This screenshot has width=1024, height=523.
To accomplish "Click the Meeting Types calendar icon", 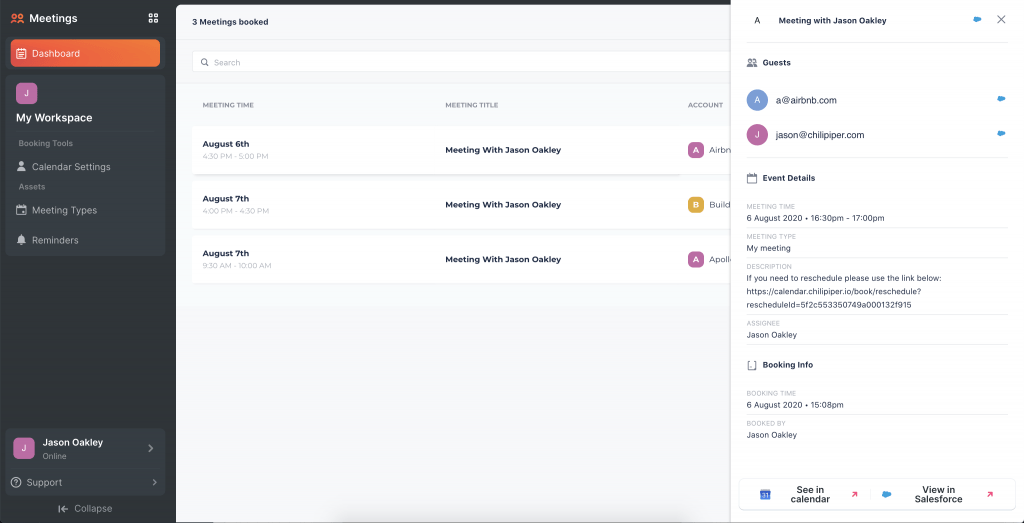I will point(22,210).
